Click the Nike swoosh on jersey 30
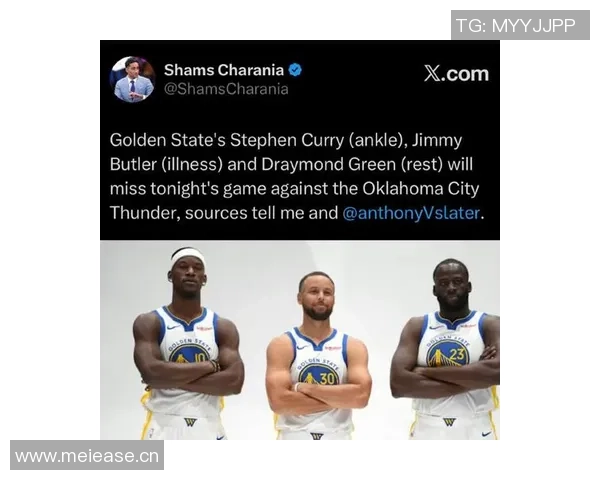600x480 pixels. [302, 348]
